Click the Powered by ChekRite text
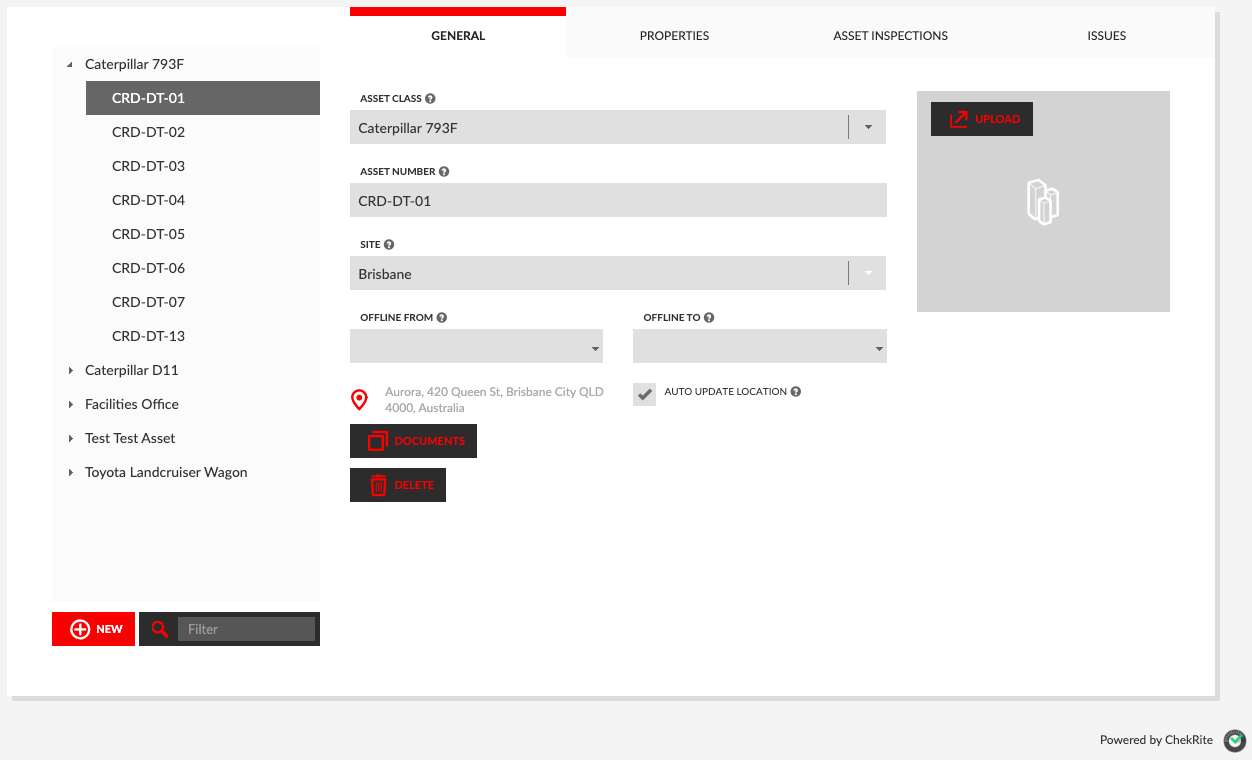Screen dimensions: 1252x760 point(1156,741)
